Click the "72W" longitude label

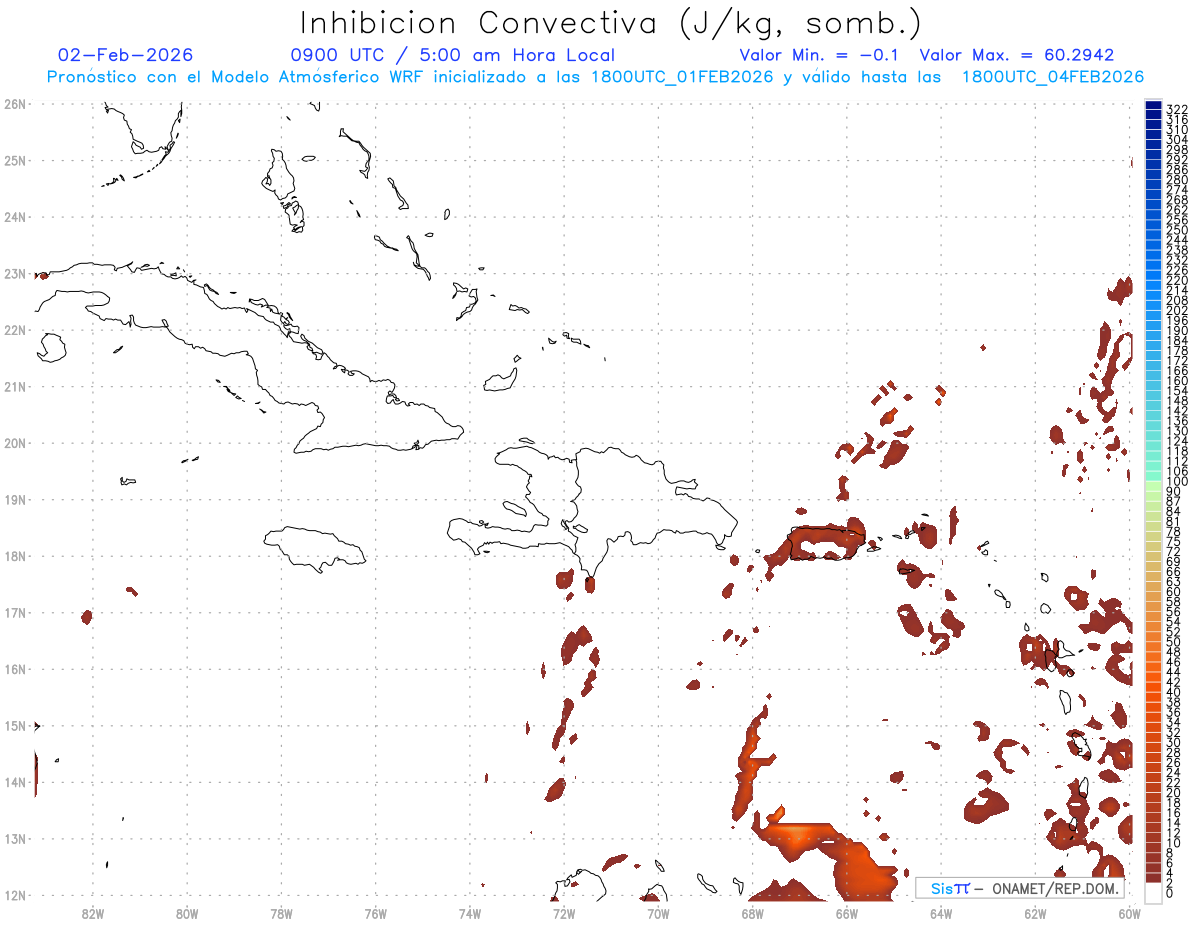(564, 912)
